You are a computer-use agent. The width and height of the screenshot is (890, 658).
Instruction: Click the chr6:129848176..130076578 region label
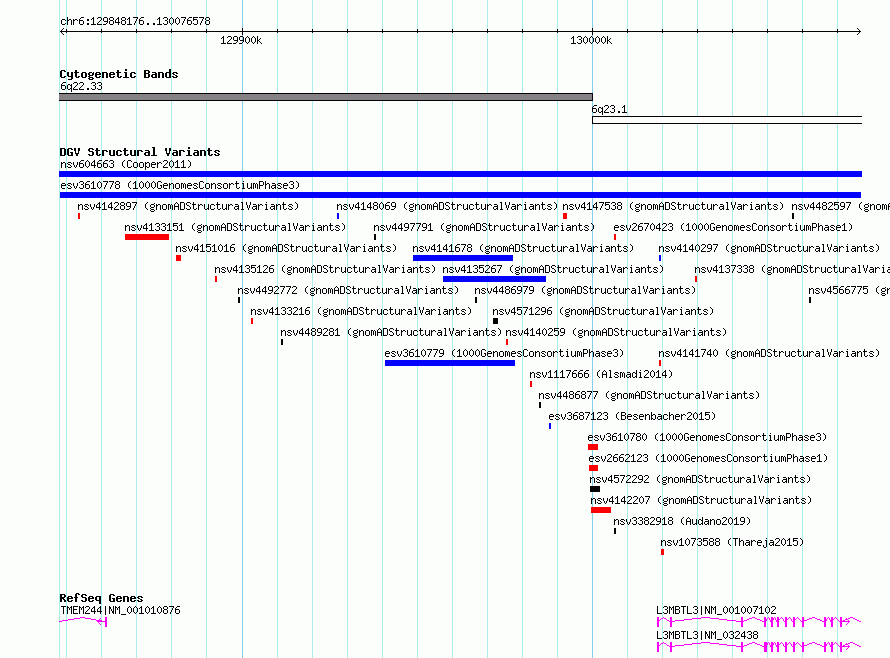135,21
